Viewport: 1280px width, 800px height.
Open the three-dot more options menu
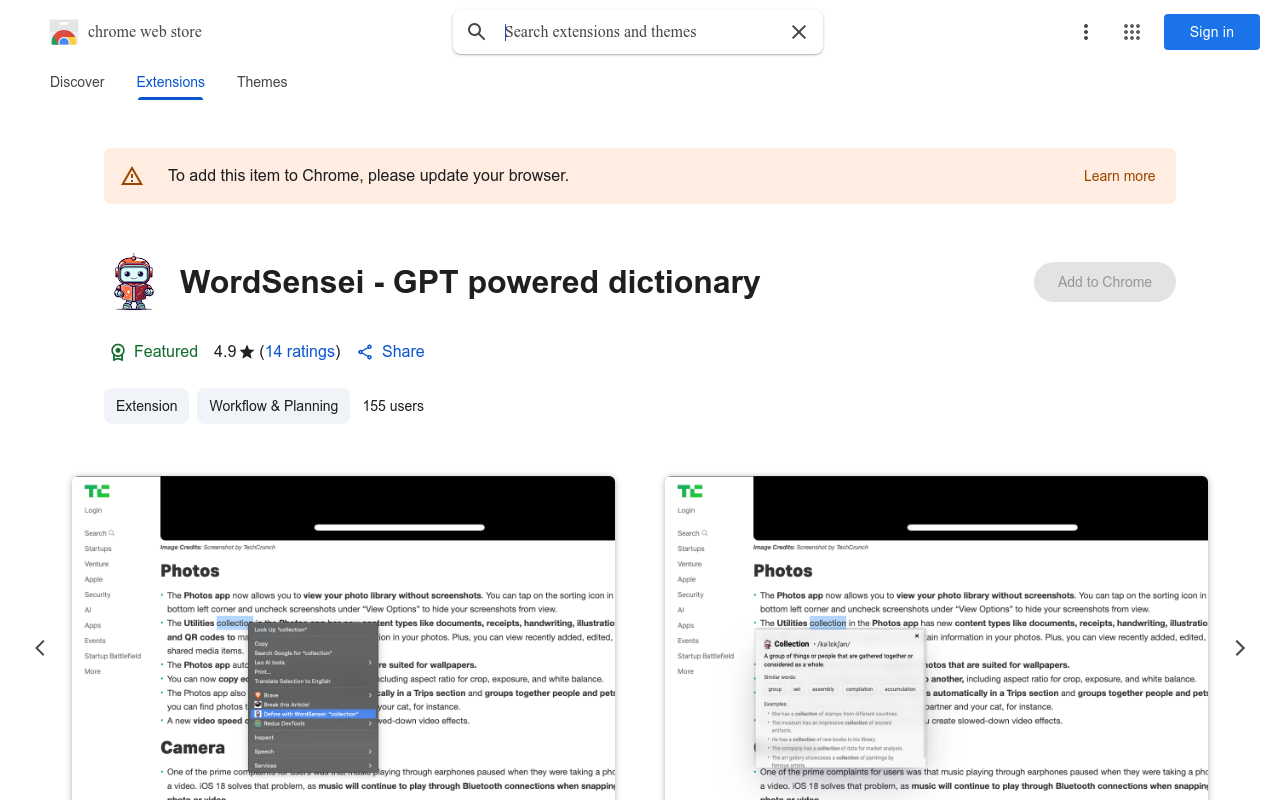1086,32
